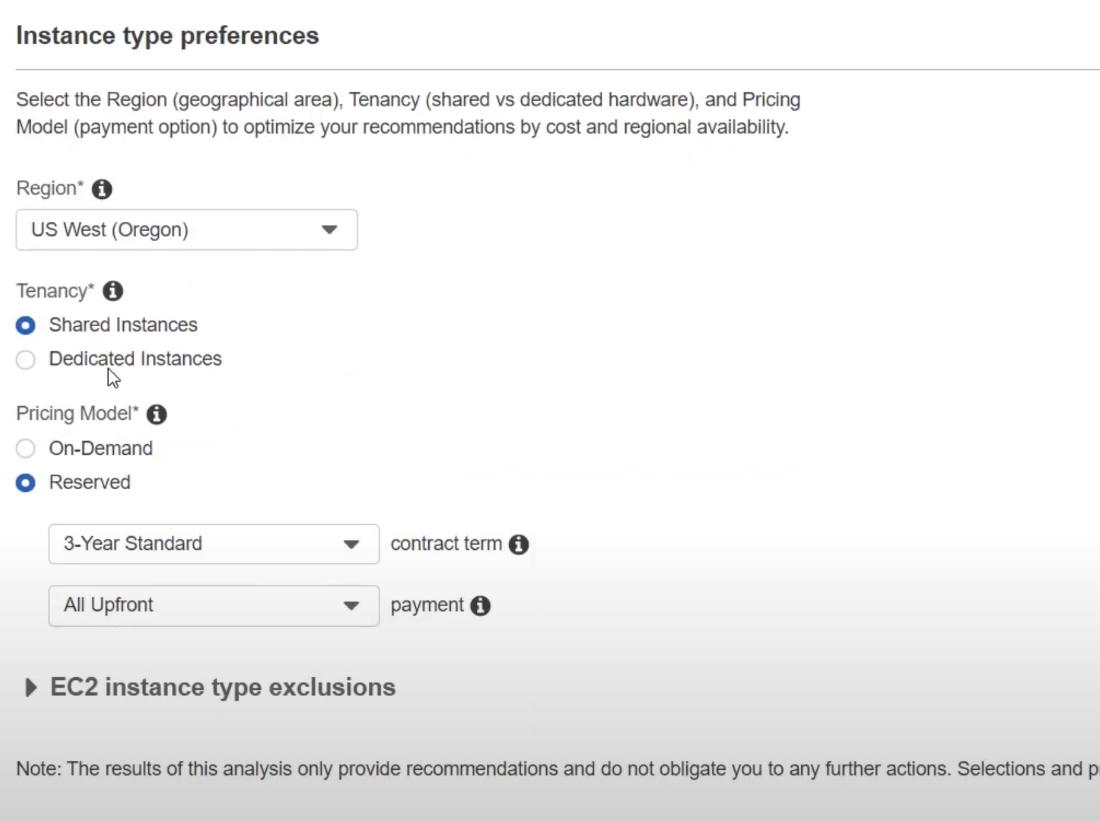Screen dimensions: 1100x821
Task: Open the US West (Oregon) region dropdown
Action: 187,229
